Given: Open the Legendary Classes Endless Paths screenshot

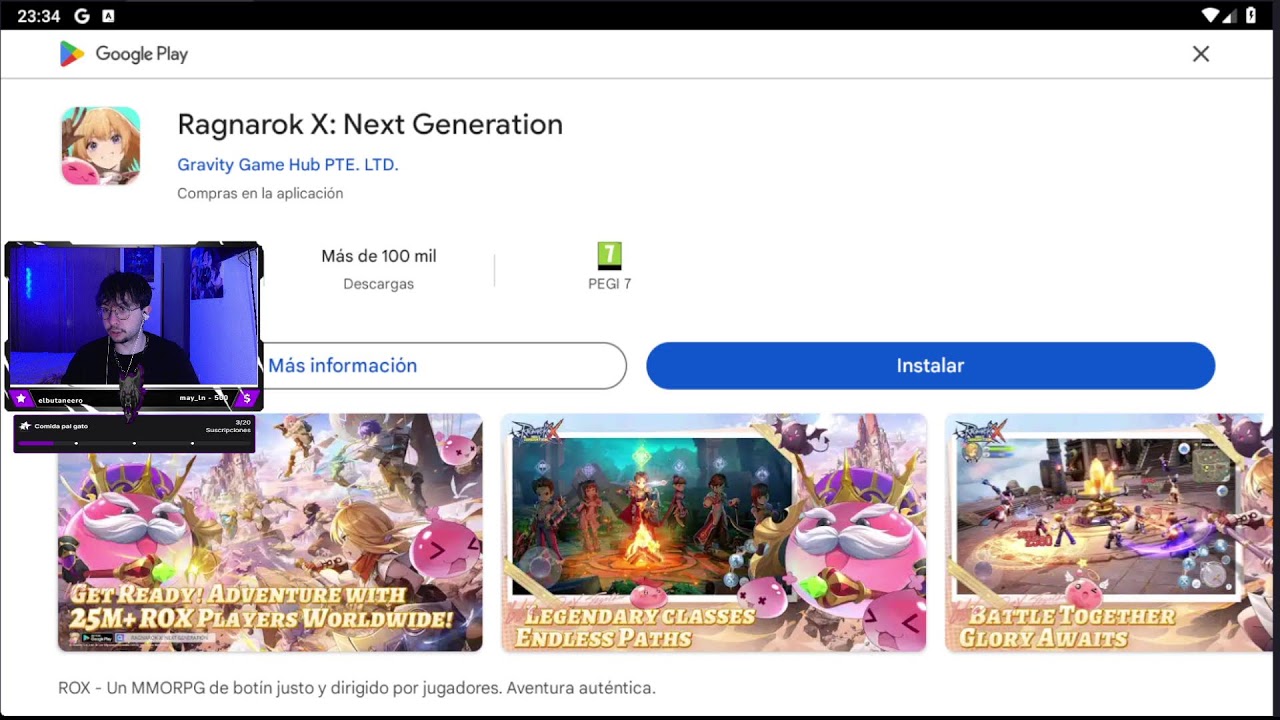Looking at the screenshot, I should [x=714, y=532].
